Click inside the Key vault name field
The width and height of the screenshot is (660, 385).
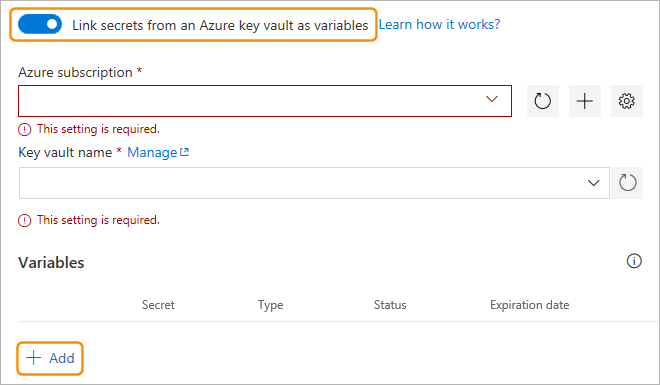pos(314,183)
